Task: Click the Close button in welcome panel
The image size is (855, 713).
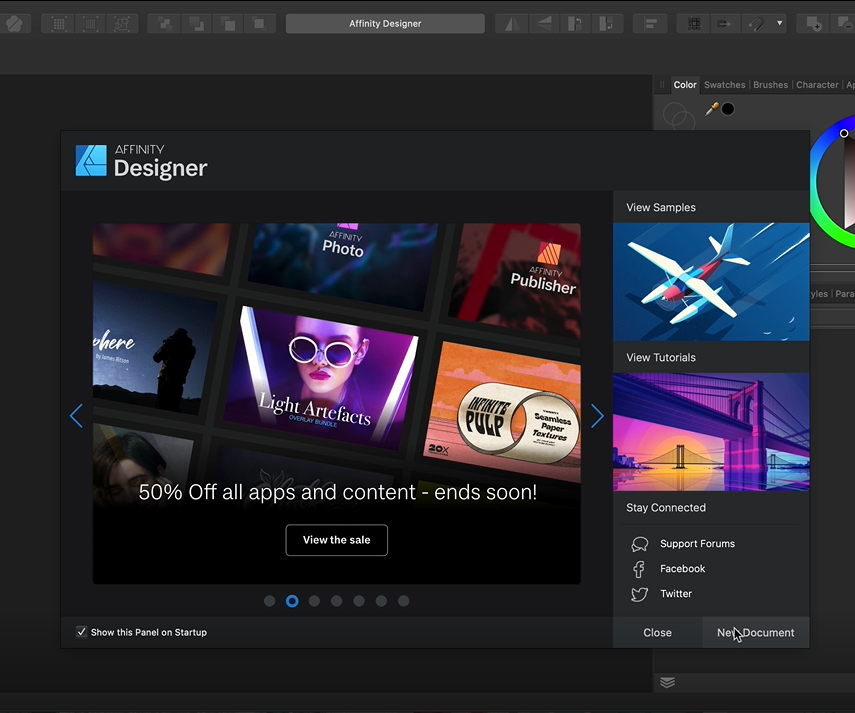Action: click(657, 632)
